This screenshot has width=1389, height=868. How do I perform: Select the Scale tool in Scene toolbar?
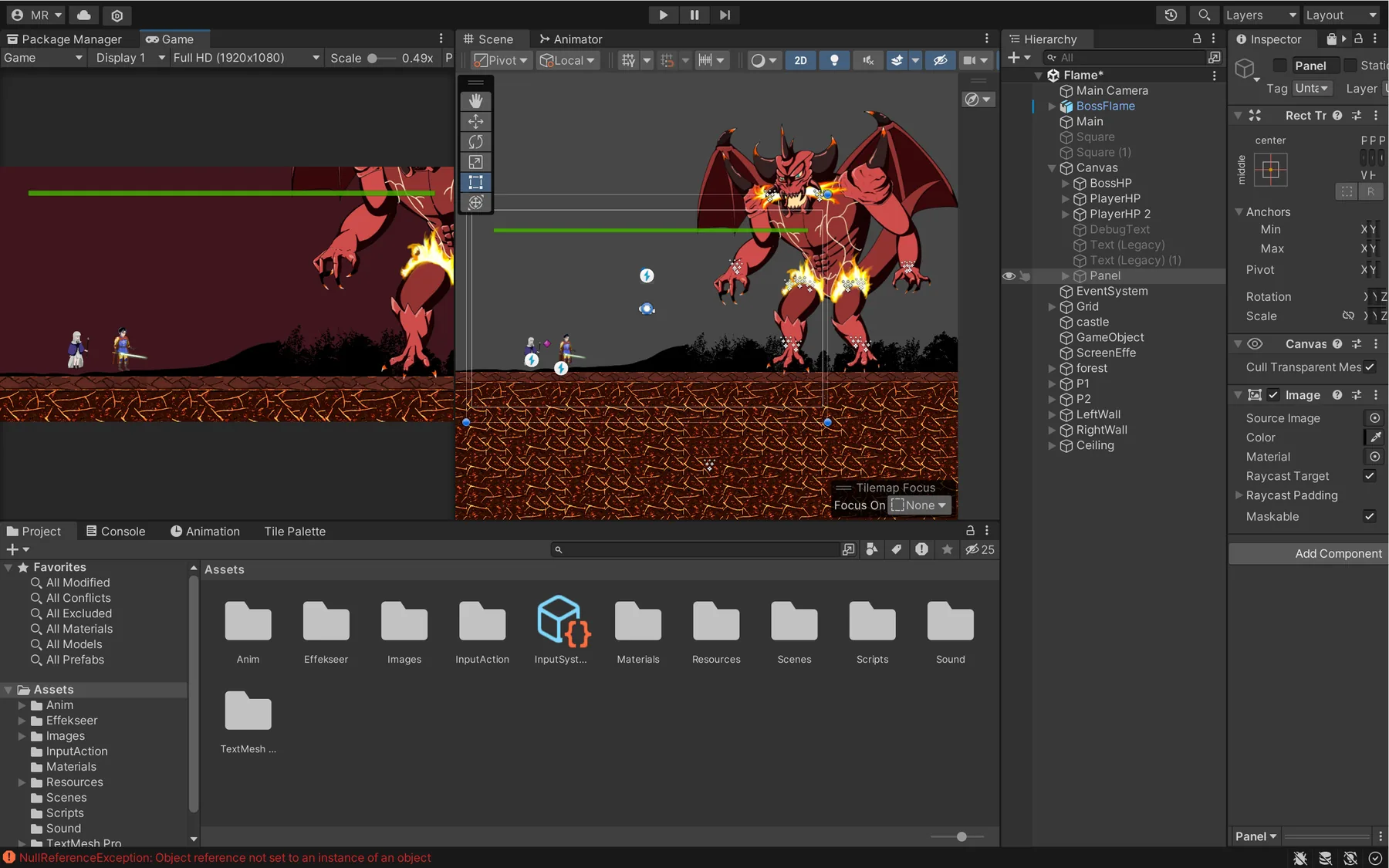point(475,162)
